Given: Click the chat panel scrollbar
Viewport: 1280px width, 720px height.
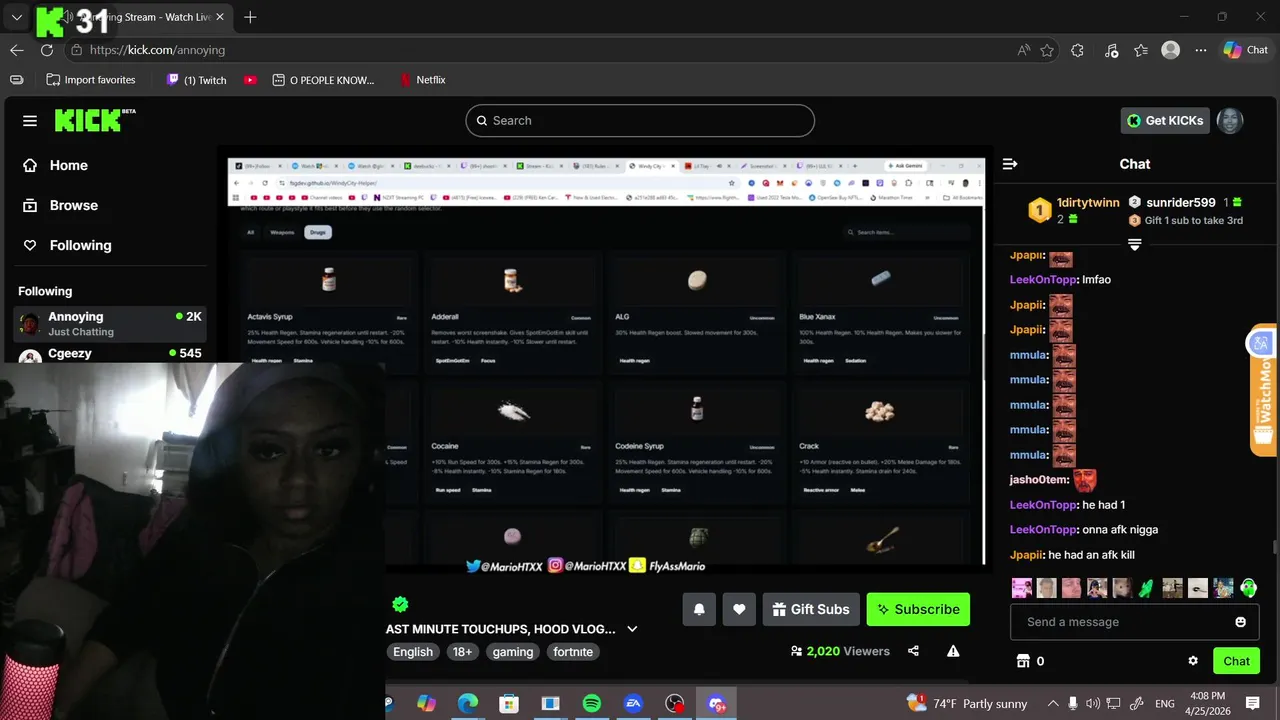Looking at the screenshot, I should click(1274, 546).
